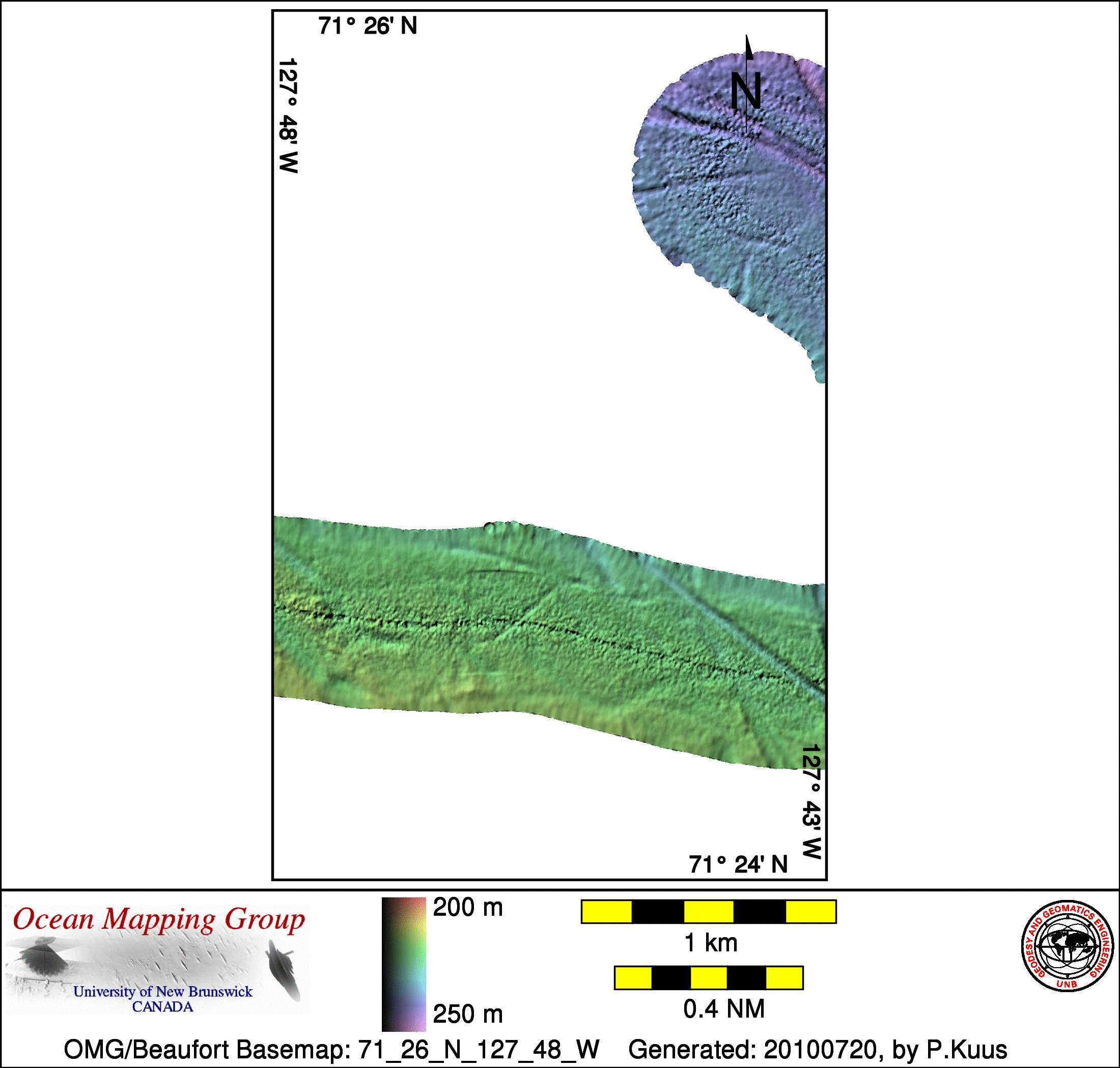Viewport: 1120px width, 1068px height.
Task: Click the UNB Geodesy and Geomatics seal
Action: click(x=1067, y=946)
